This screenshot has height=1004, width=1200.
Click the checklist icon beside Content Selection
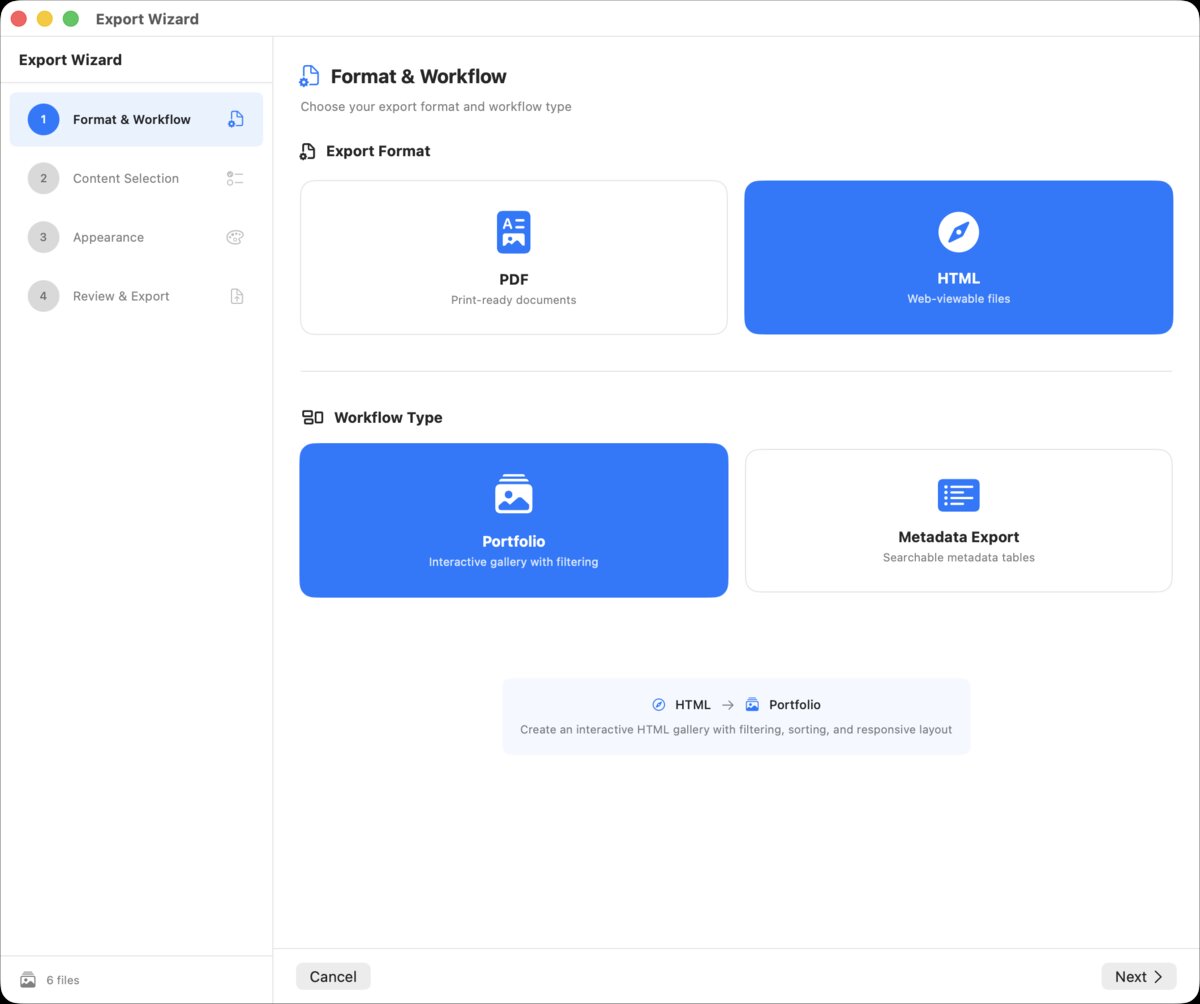(234, 178)
